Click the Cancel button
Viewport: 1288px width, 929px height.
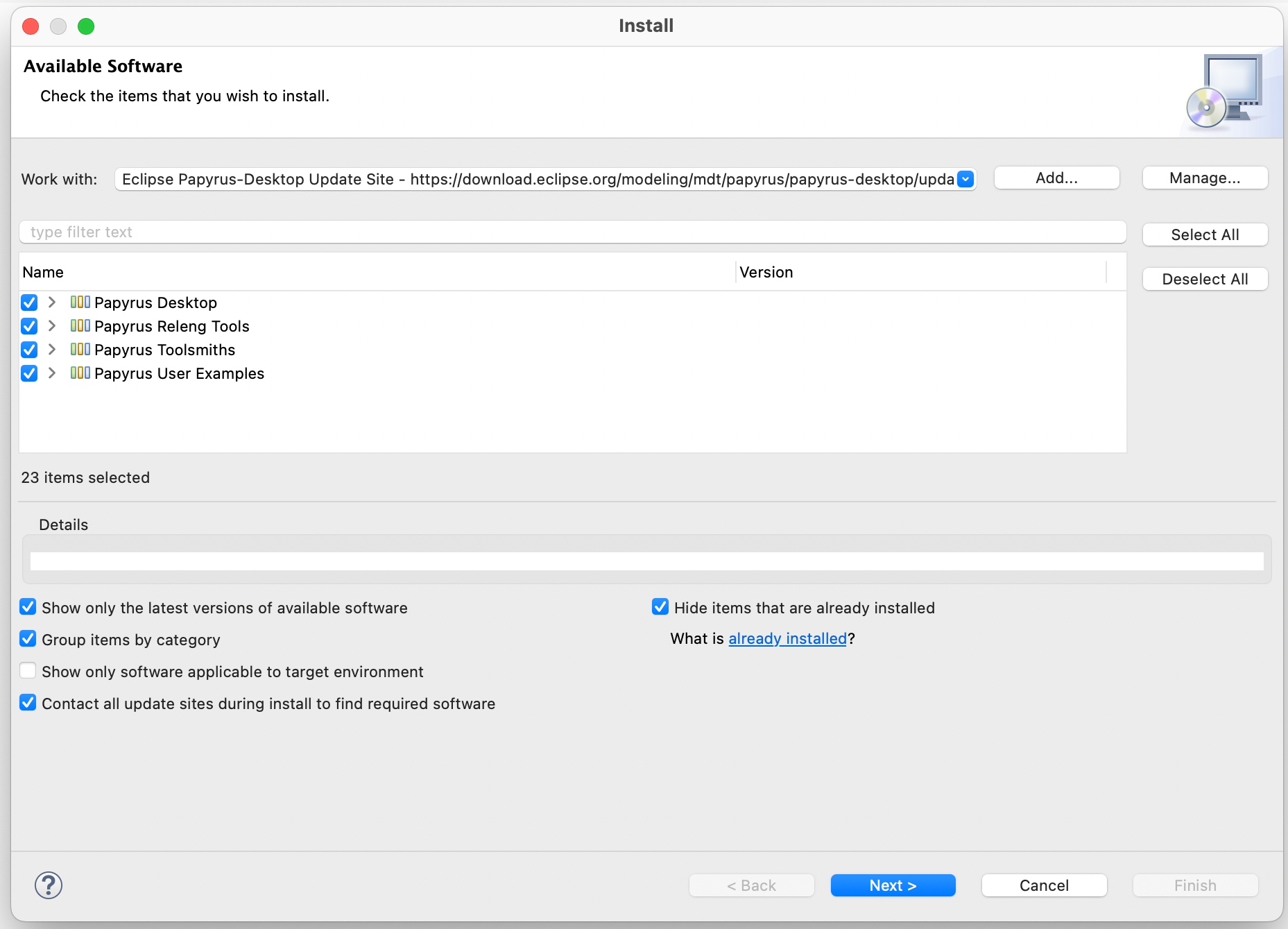pos(1044,885)
